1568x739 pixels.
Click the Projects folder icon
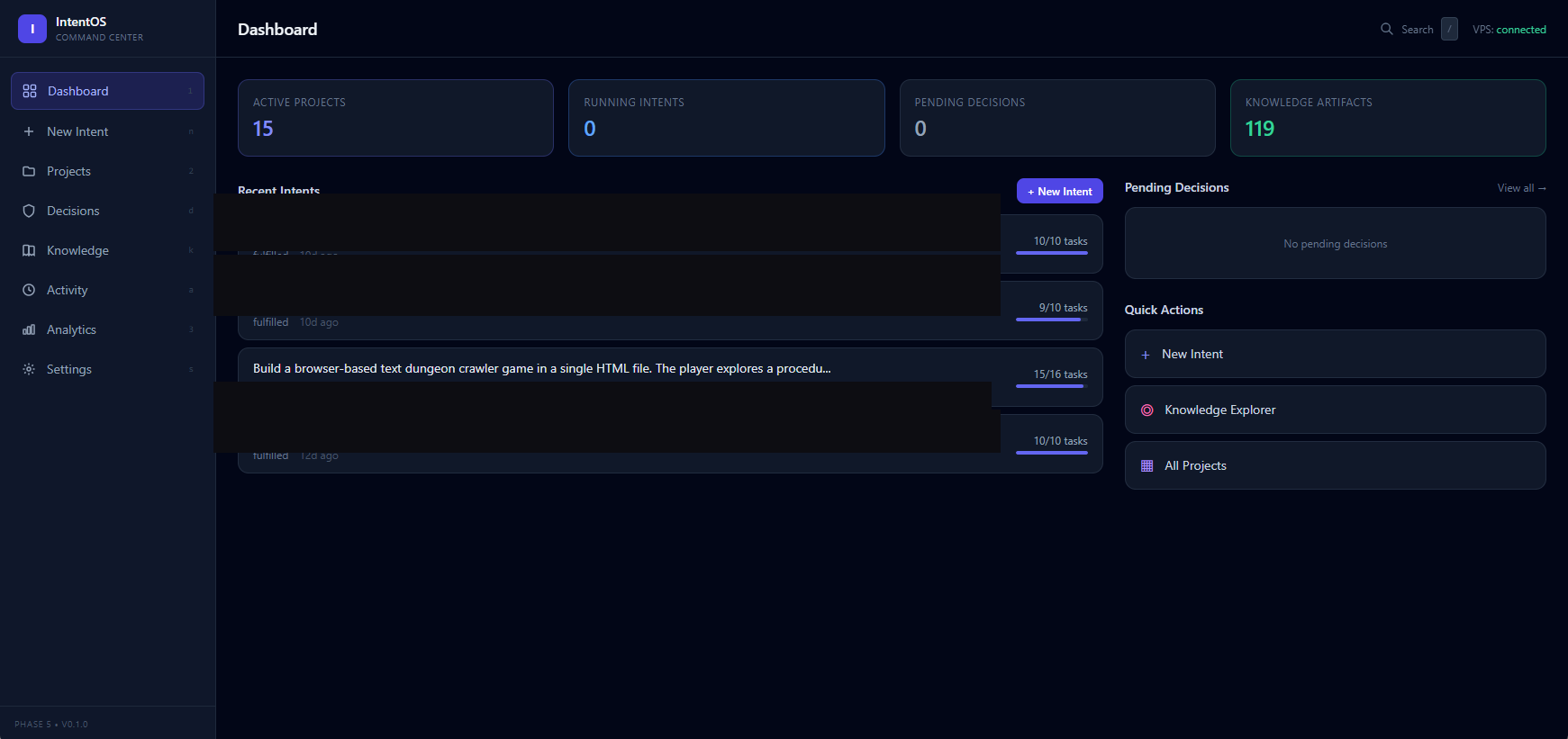(29, 171)
